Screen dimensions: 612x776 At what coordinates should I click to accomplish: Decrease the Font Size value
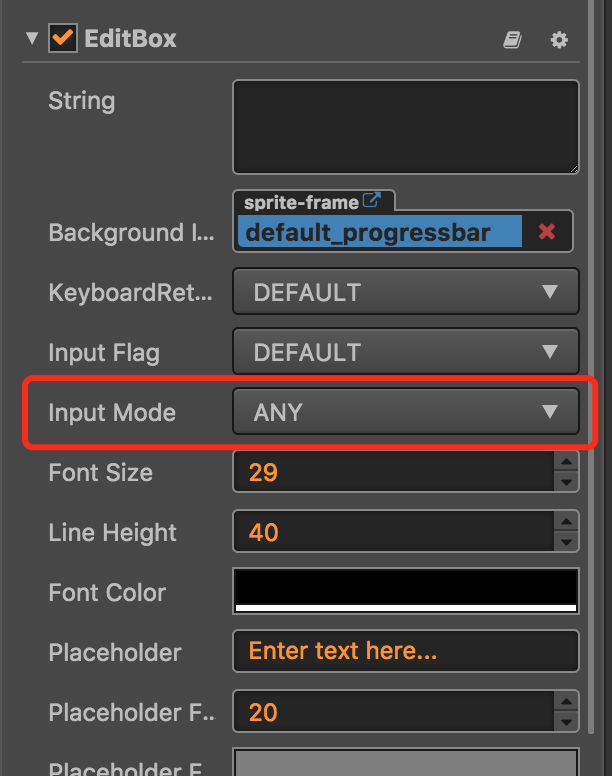pos(567,481)
